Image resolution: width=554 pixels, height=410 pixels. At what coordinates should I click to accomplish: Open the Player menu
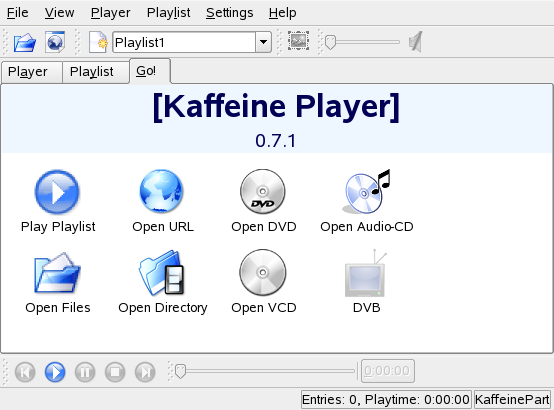coord(111,13)
